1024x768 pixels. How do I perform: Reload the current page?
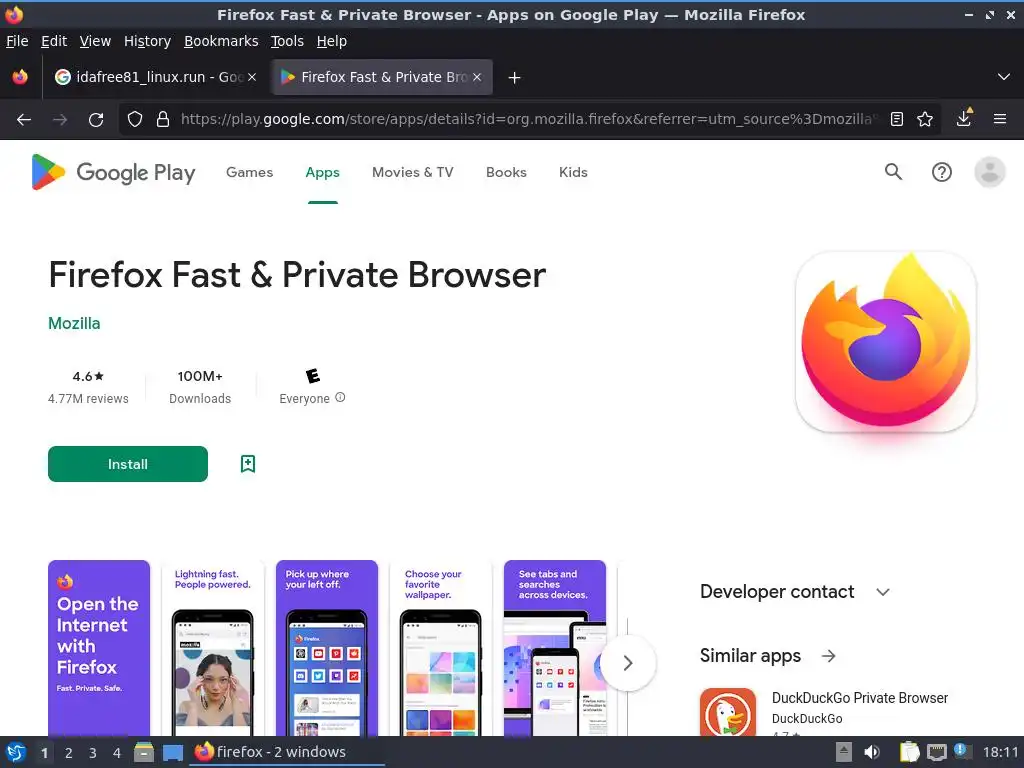[96, 120]
